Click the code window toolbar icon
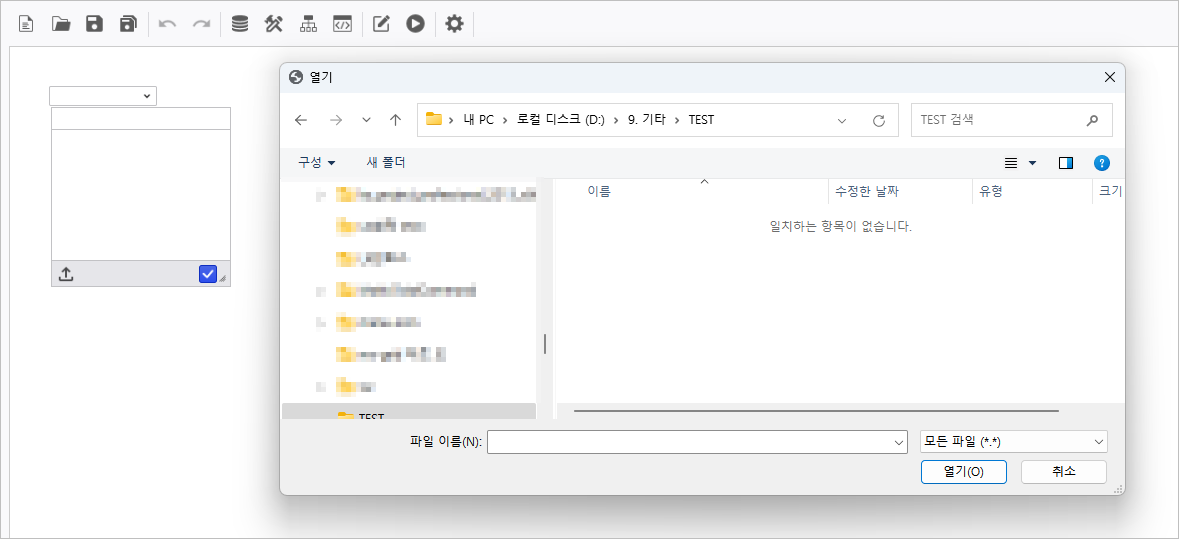Screen dimensions: 1179x539 click(342, 23)
